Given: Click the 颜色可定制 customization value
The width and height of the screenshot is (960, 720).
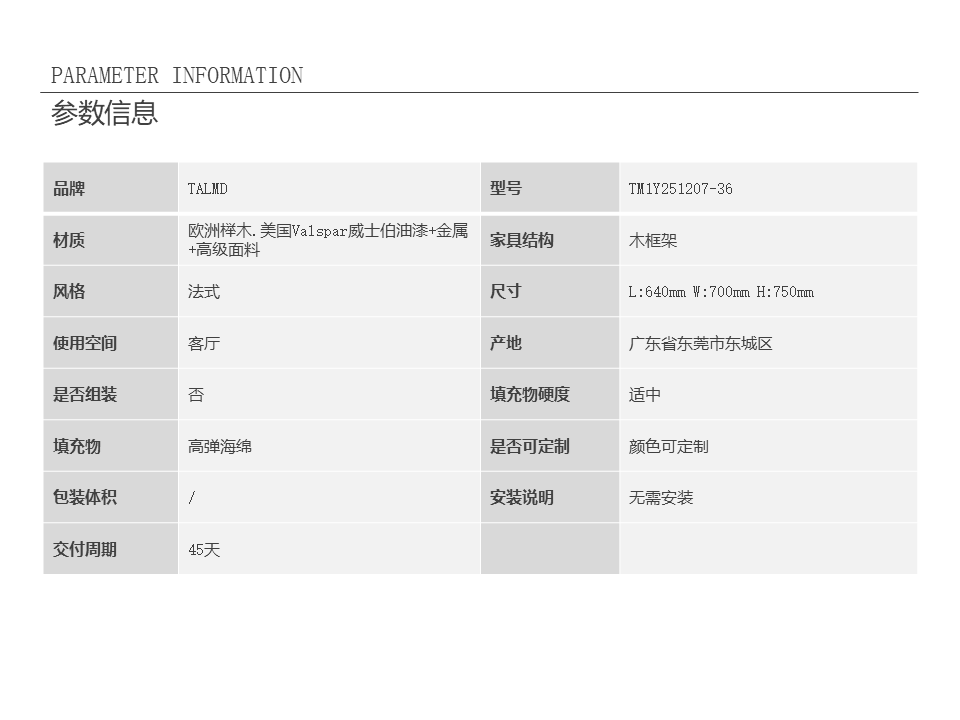Looking at the screenshot, I should 669,447.
